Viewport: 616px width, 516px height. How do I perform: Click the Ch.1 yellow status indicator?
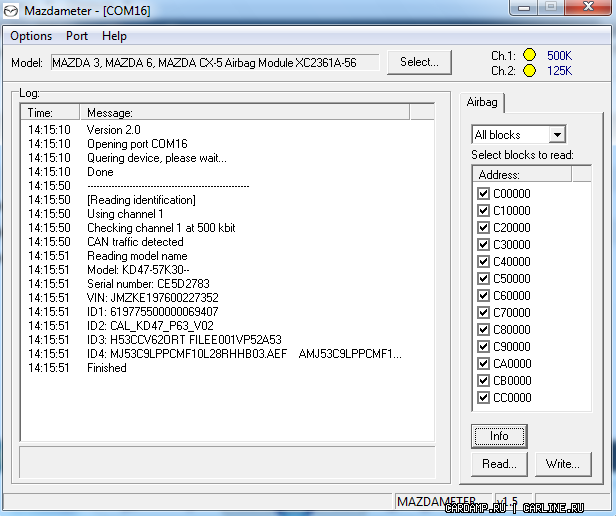coord(530,55)
